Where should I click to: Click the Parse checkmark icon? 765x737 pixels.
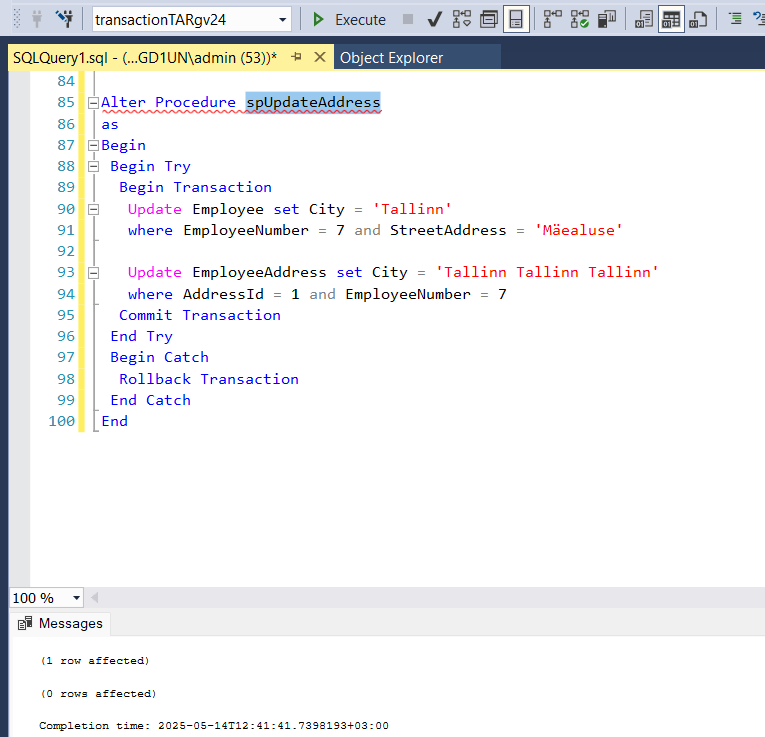pyautogui.click(x=434, y=20)
